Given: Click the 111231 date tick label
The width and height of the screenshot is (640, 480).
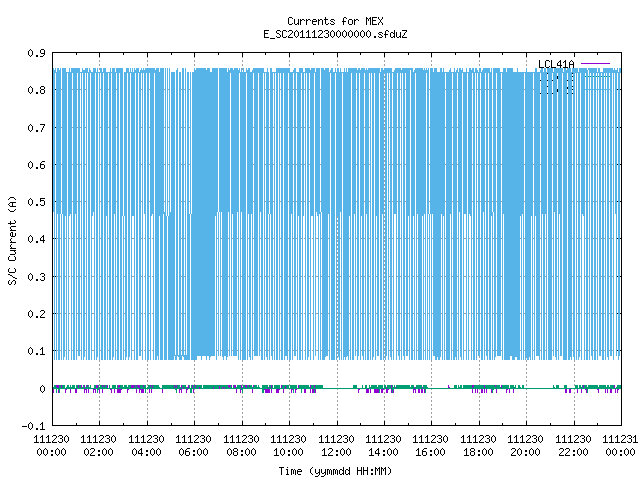Looking at the screenshot, I should (x=620, y=439).
